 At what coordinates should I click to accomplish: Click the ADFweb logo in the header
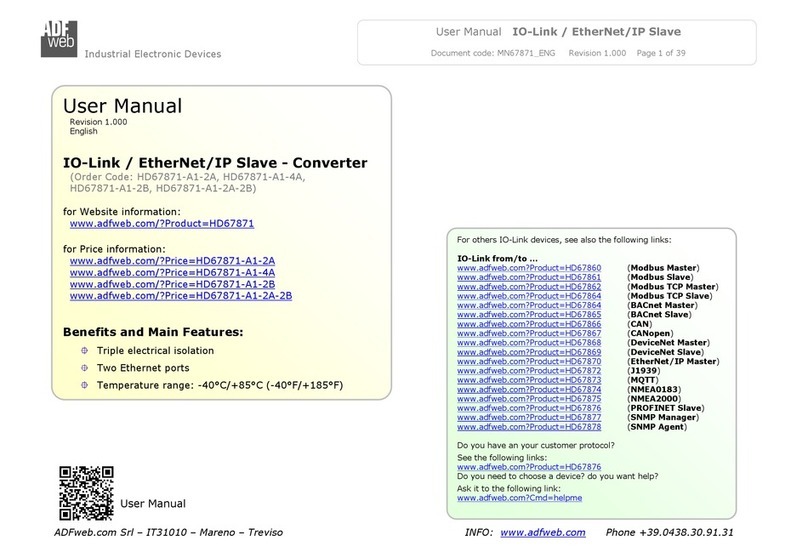pos(59,39)
